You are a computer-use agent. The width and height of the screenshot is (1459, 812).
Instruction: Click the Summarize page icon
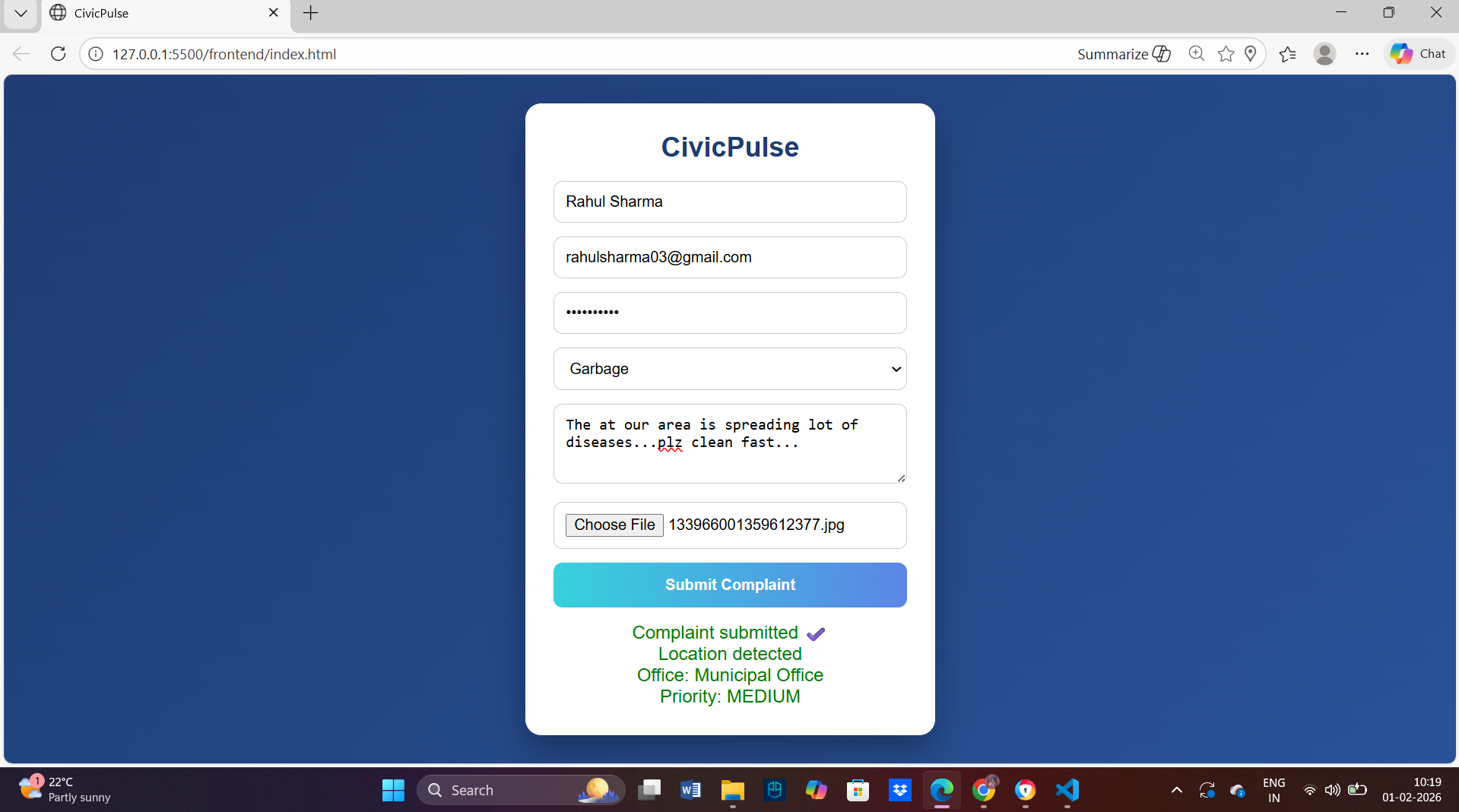point(1124,53)
